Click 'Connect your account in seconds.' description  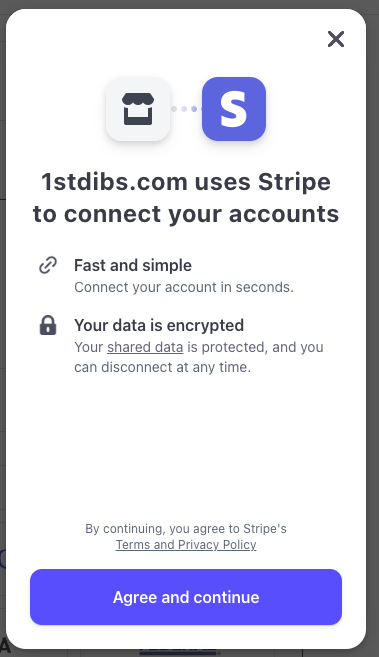pyautogui.click(x=184, y=287)
